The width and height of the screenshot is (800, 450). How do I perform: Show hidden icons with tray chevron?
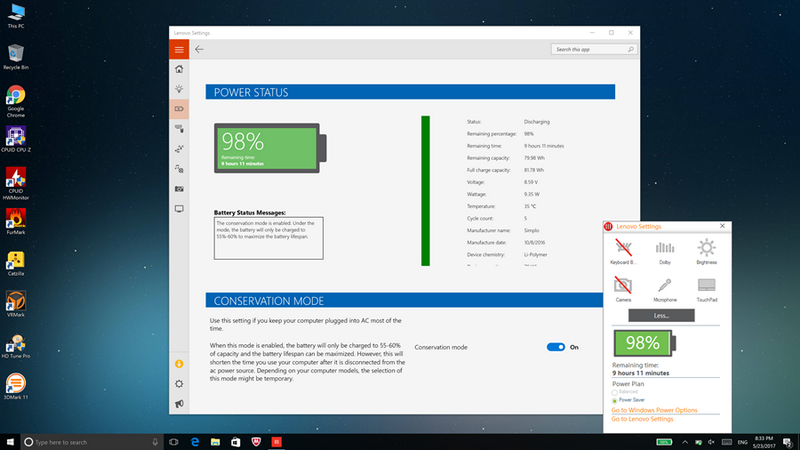pyautogui.click(x=685, y=442)
